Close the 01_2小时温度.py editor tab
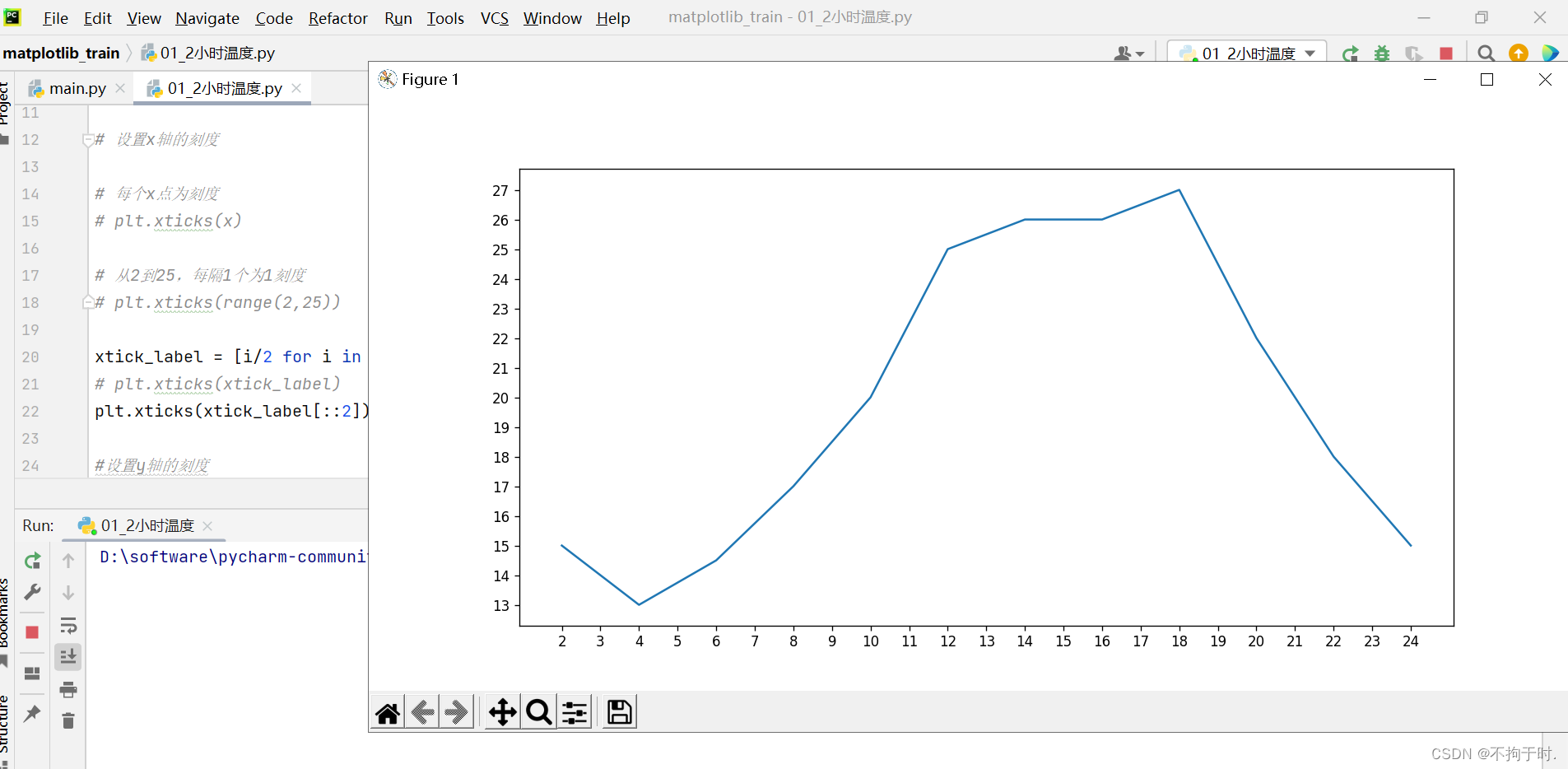Viewport: 1568px width, 769px height. pyautogui.click(x=296, y=88)
